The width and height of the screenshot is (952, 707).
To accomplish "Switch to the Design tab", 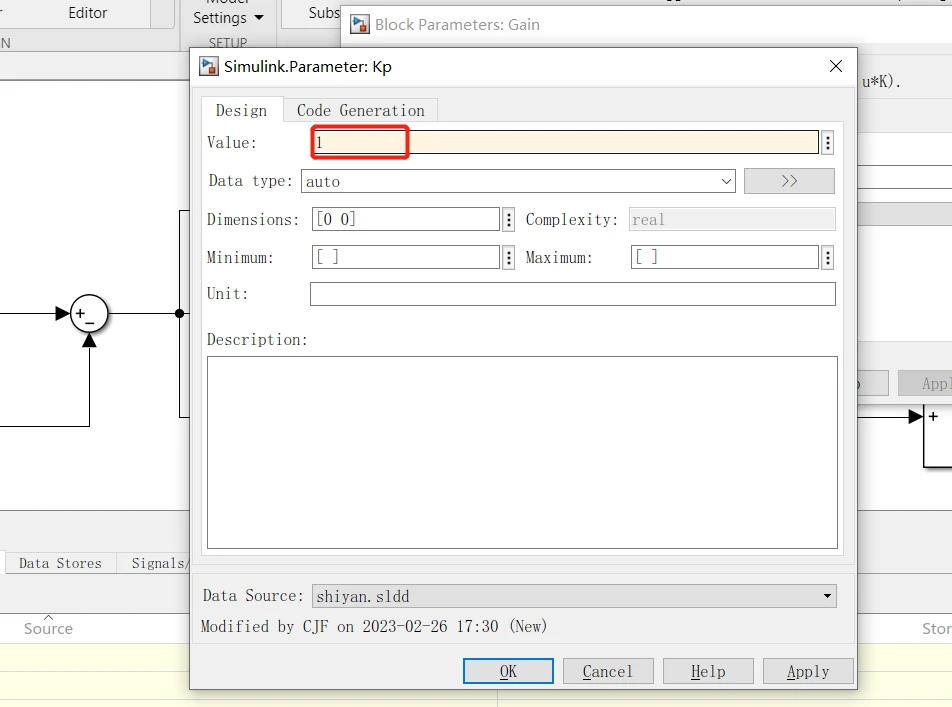I will click(x=242, y=111).
